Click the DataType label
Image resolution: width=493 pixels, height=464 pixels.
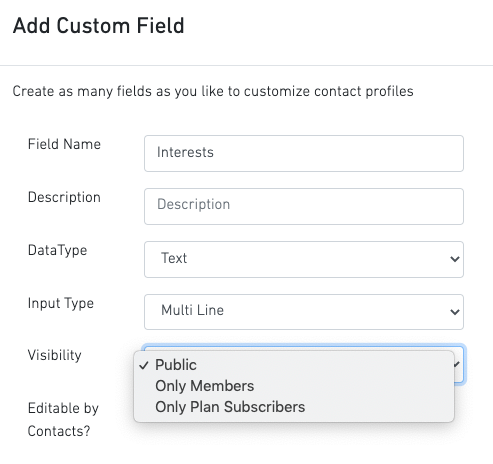(58, 250)
